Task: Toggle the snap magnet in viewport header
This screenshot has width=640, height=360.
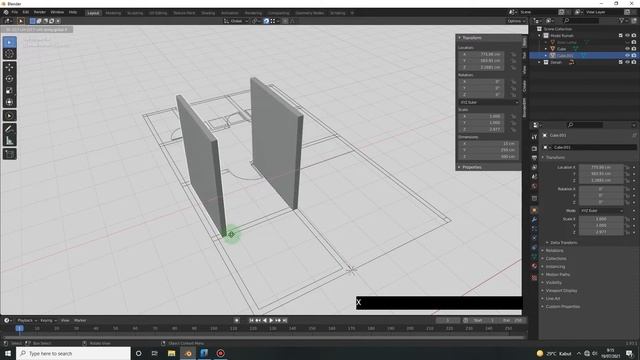Action: (266, 21)
